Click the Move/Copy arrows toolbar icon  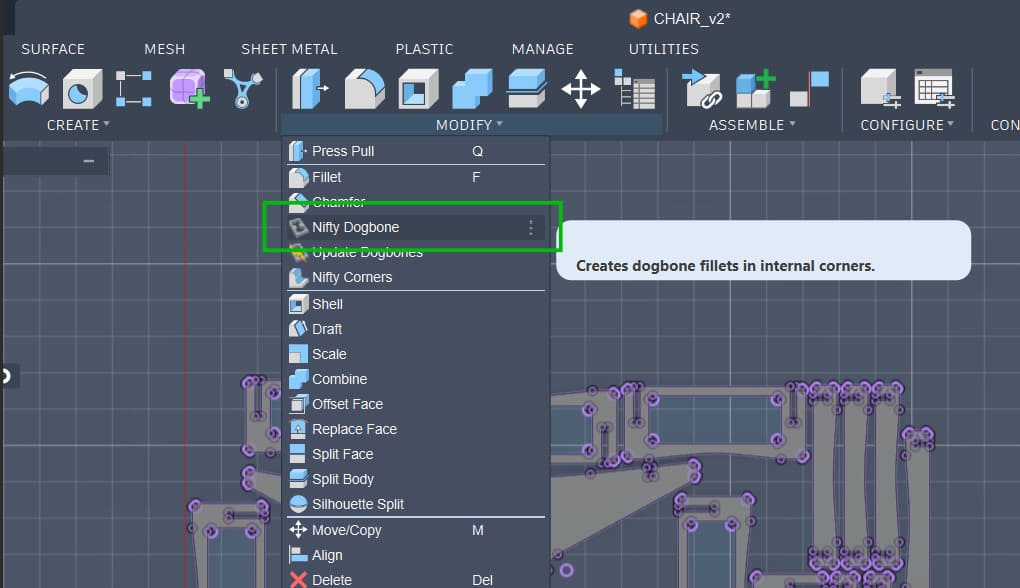point(580,88)
